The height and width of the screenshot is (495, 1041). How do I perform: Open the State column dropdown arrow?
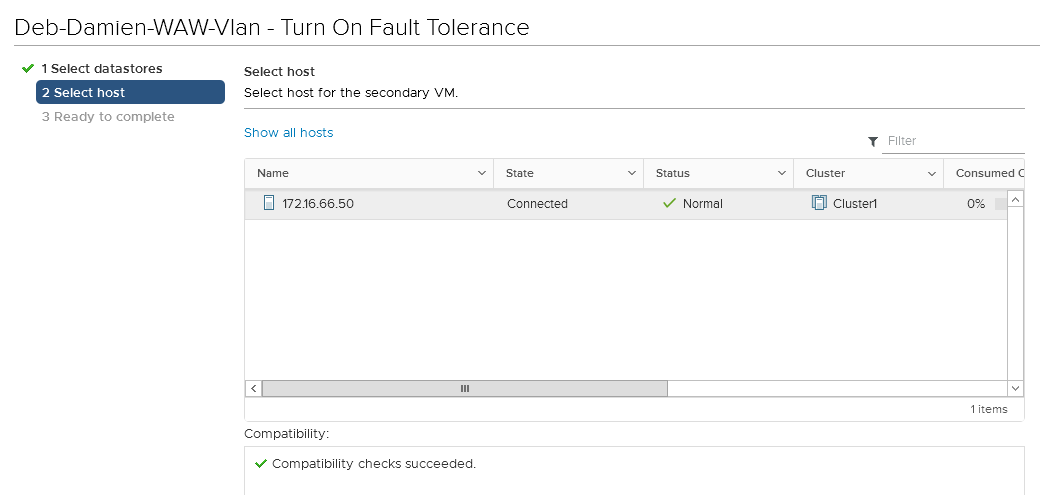632,173
